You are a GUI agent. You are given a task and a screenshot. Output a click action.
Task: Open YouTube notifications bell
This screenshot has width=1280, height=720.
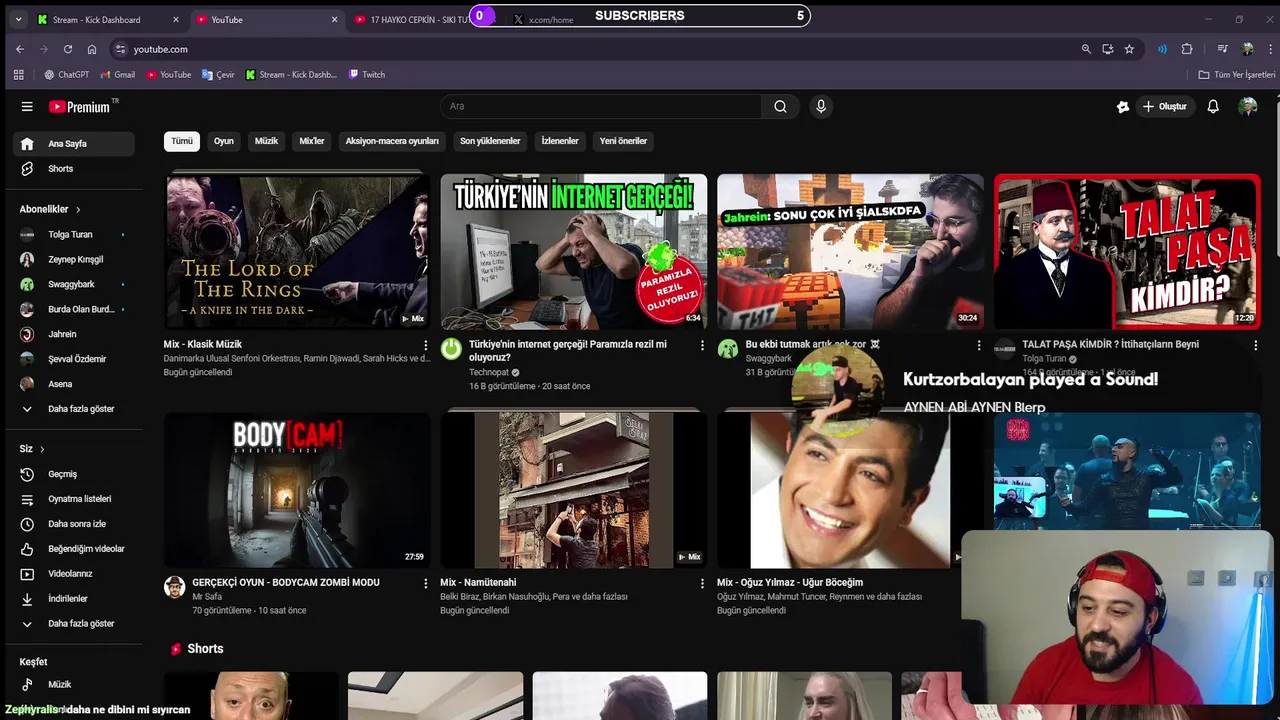point(1213,107)
